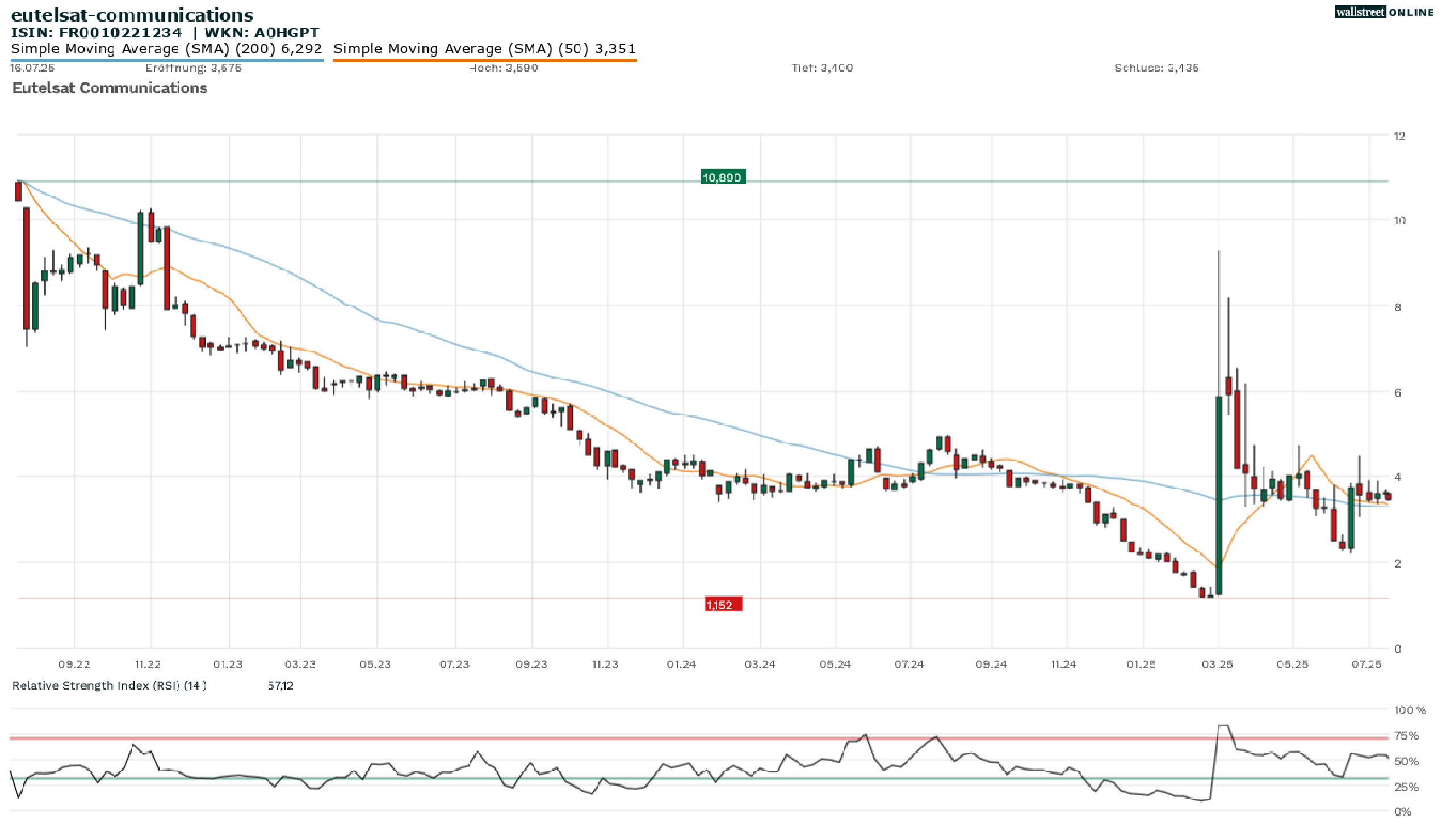Click the RSI axis label 25%
Image resolution: width=1442 pixels, height=840 pixels.
1406,787
